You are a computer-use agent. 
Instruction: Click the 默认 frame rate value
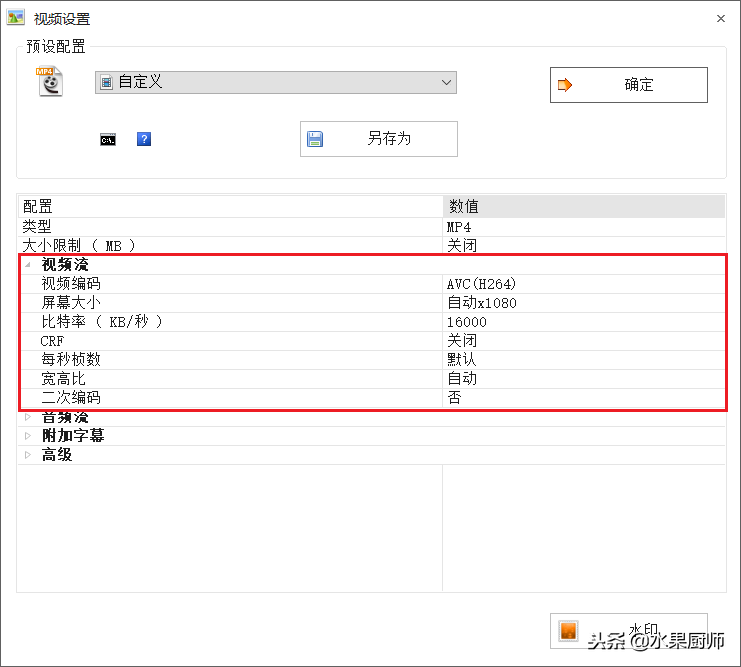(x=462, y=360)
